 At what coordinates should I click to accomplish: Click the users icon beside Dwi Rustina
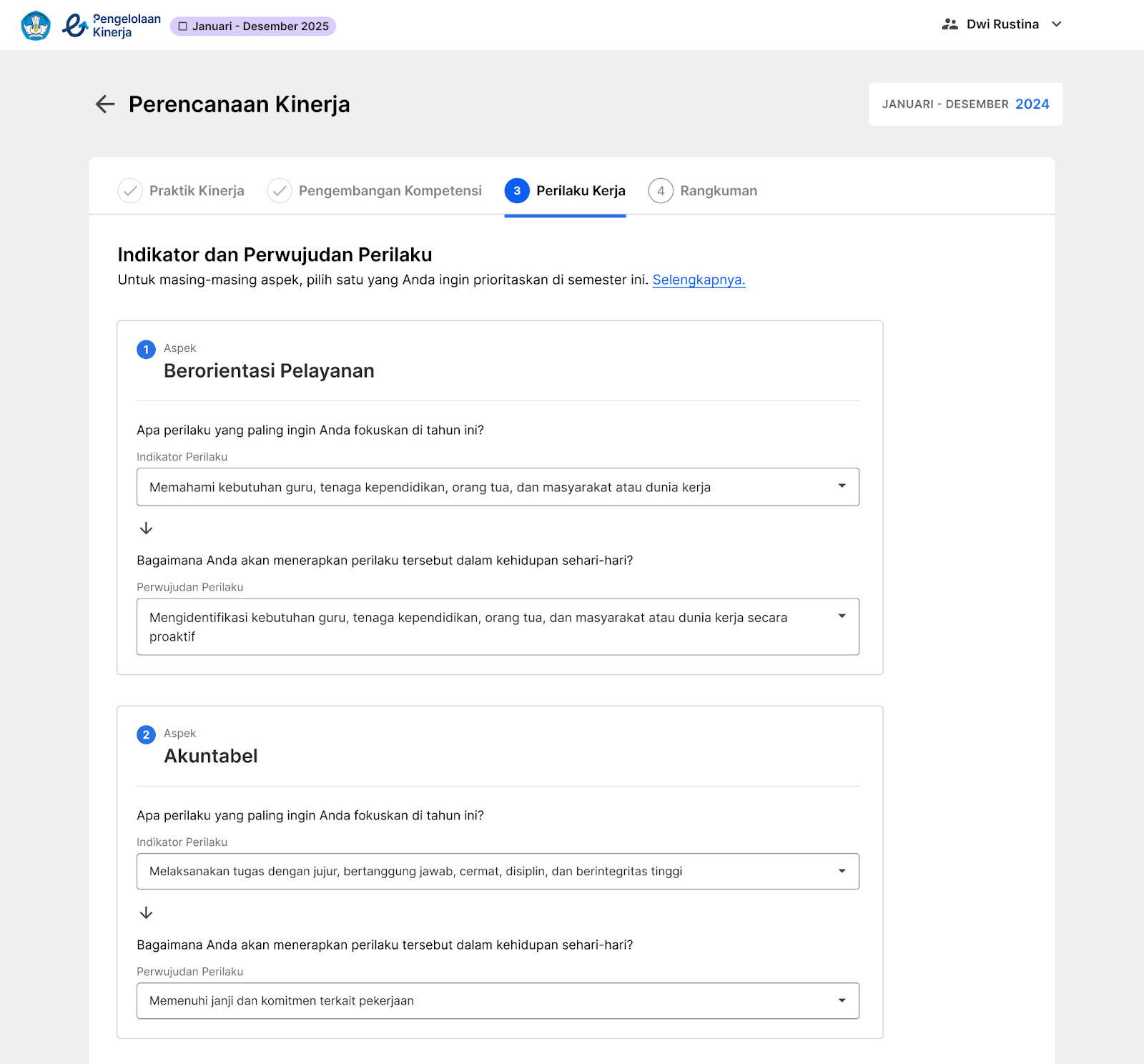pyautogui.click(x=950, y=24)
